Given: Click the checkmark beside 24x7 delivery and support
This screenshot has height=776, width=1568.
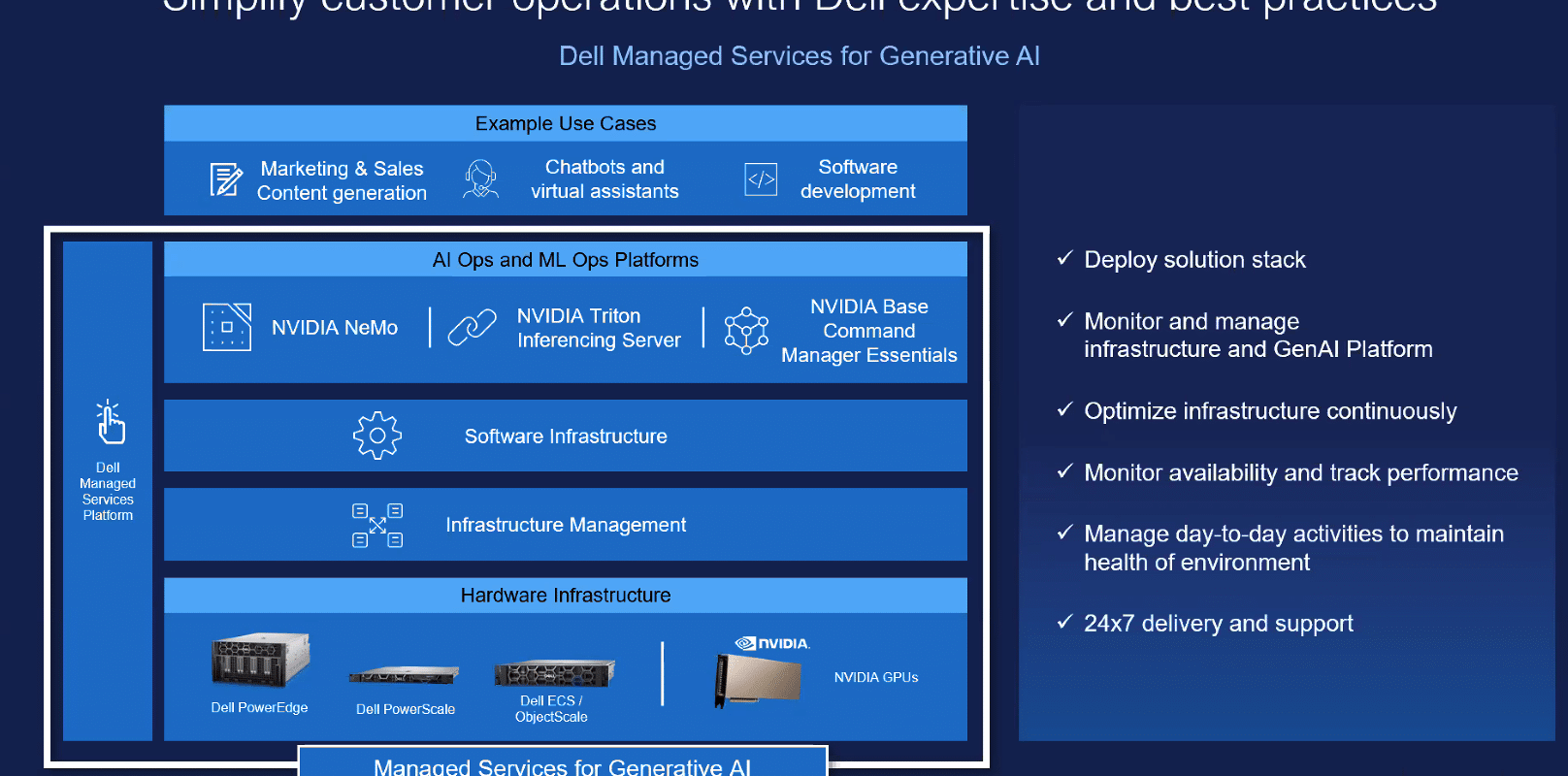Looking at the screenshot, I should (1064, 622).
